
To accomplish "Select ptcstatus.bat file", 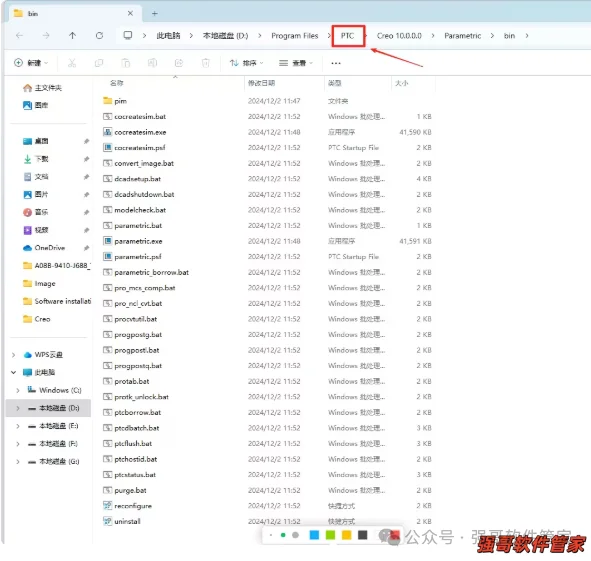I will [x=129, y=475].
